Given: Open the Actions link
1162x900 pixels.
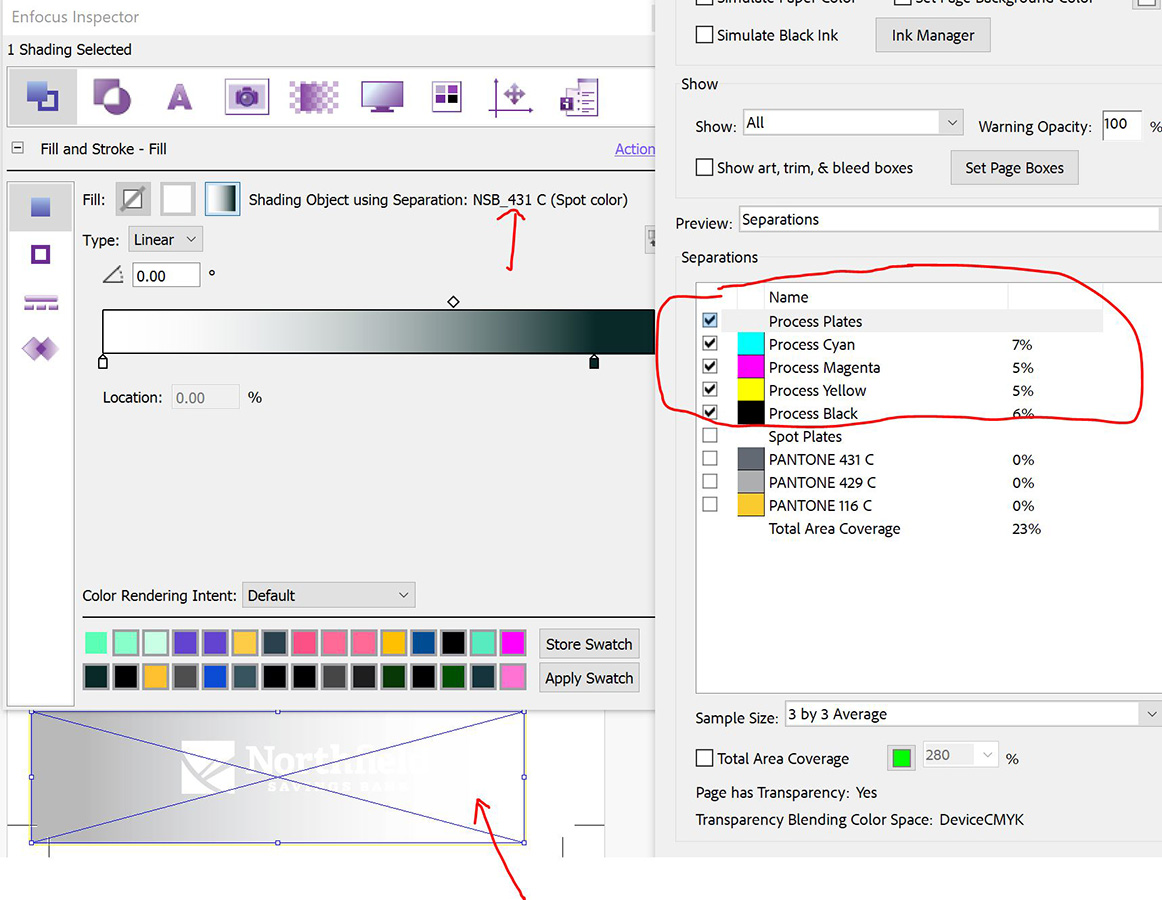Looking at the screenshot, I should [634, 149].
